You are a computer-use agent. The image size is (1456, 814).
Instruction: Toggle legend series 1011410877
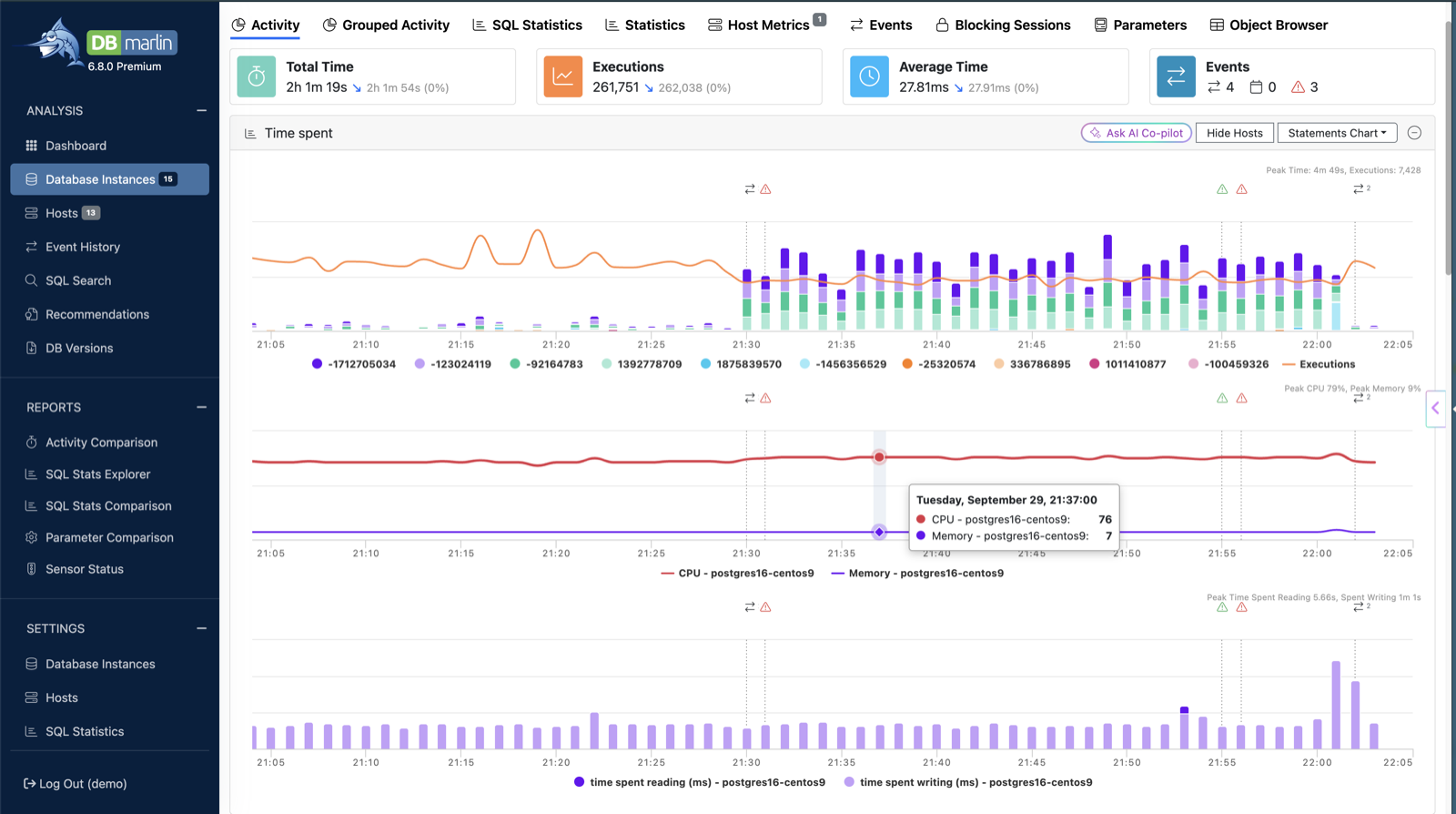[x=1127, y=364]
